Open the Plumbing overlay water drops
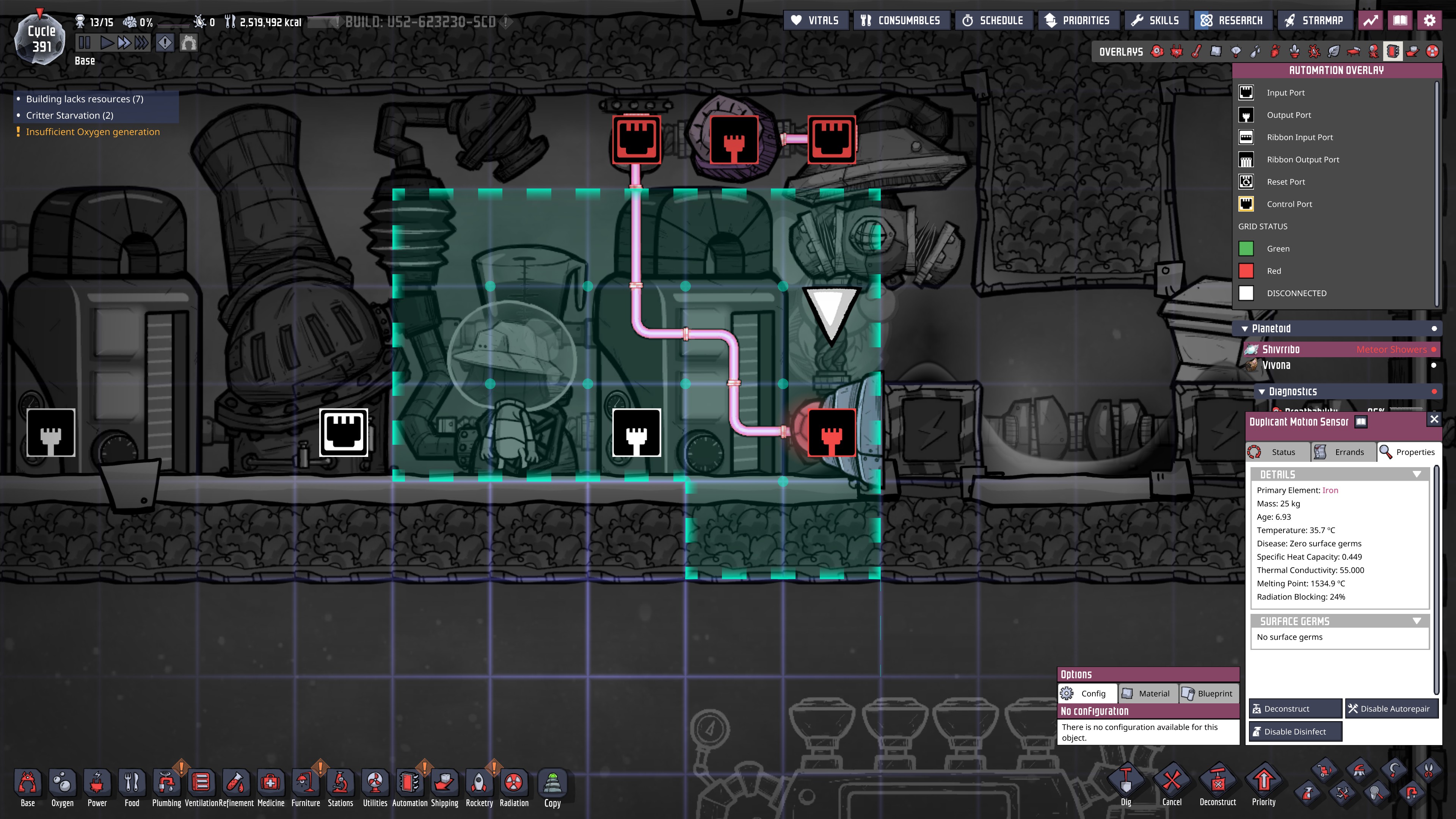This screenshot has width=1456, height=819. [x=1255, y=52]
